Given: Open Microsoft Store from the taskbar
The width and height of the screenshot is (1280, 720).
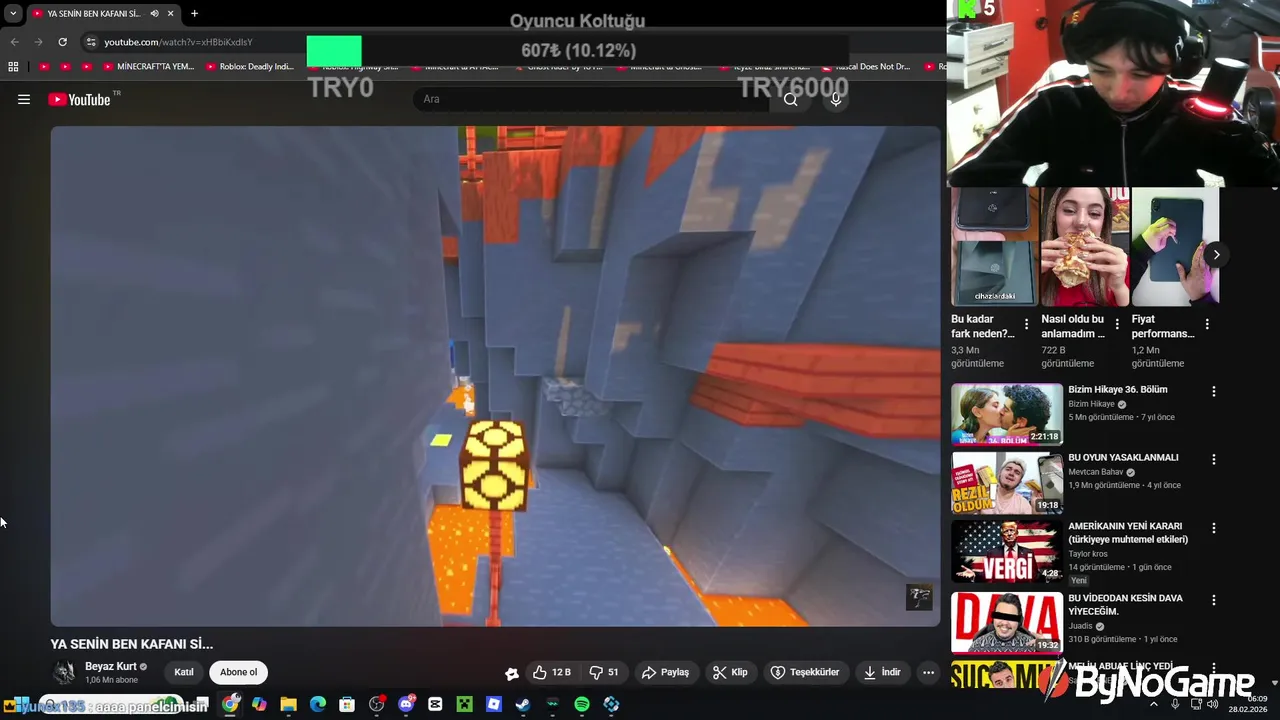Looking at the screenshot, I should pos(347,704).
